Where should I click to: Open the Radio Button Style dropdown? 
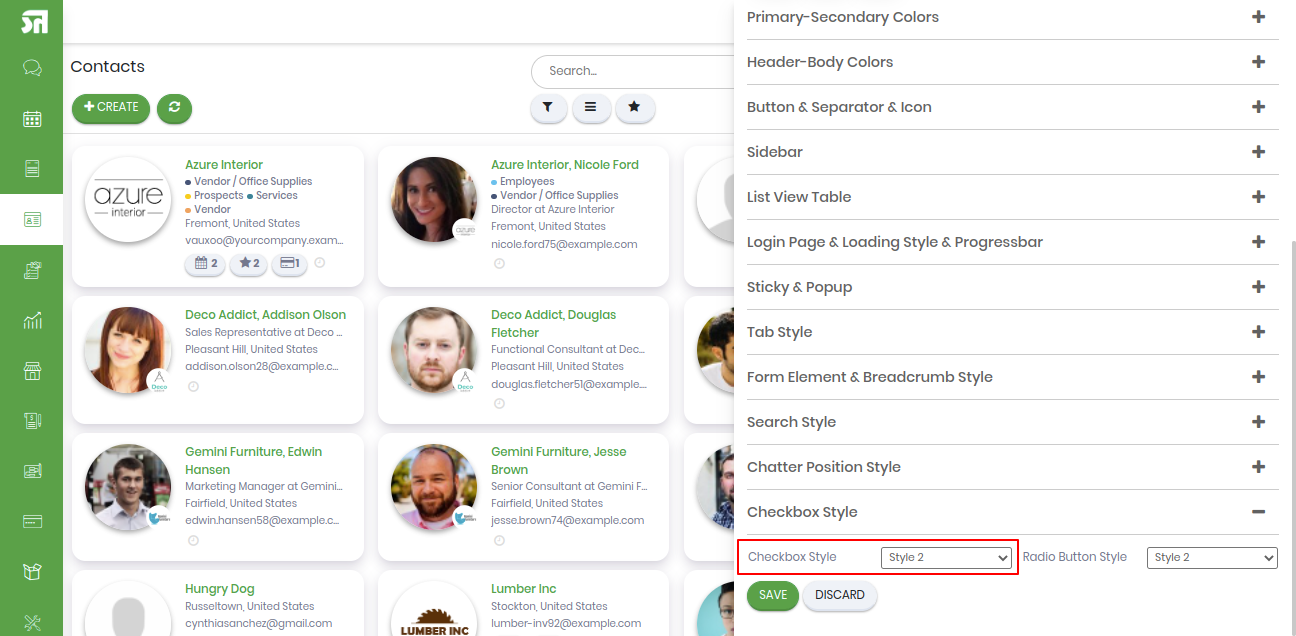(1212, 558)
